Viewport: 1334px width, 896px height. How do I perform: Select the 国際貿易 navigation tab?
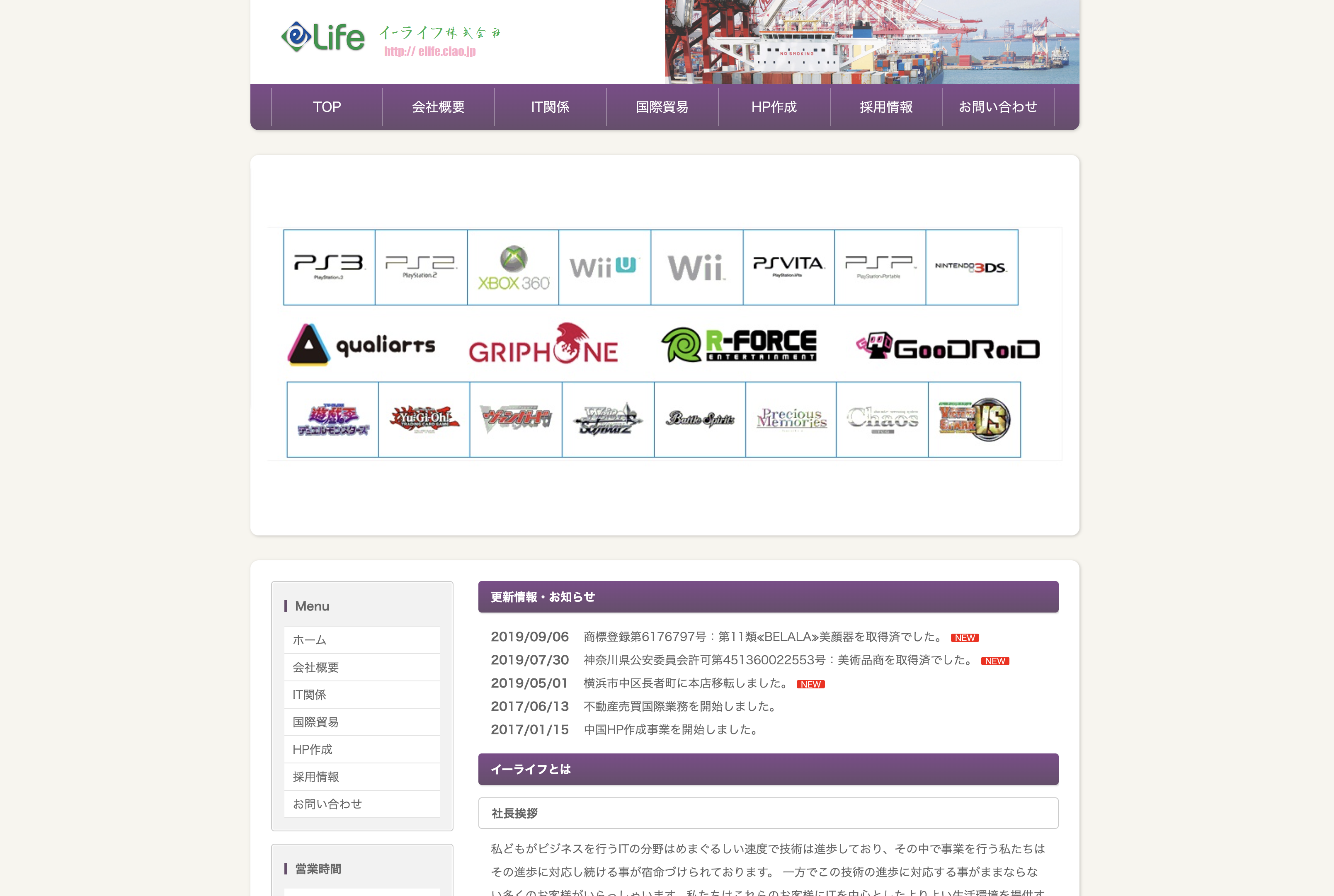(662, 107)
